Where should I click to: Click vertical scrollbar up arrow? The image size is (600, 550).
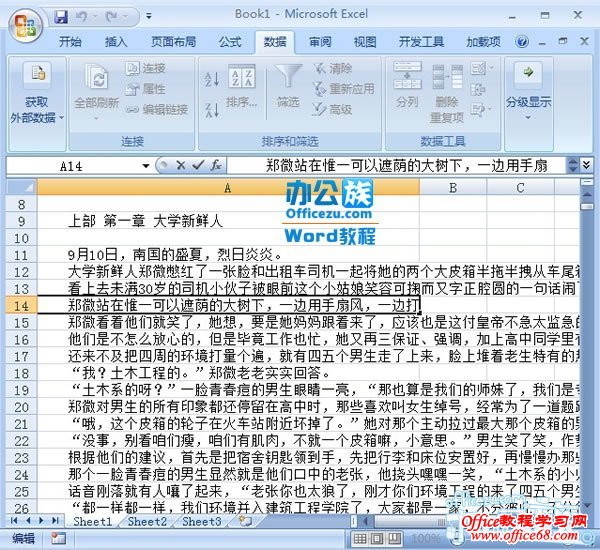click(x=587, y=195)
